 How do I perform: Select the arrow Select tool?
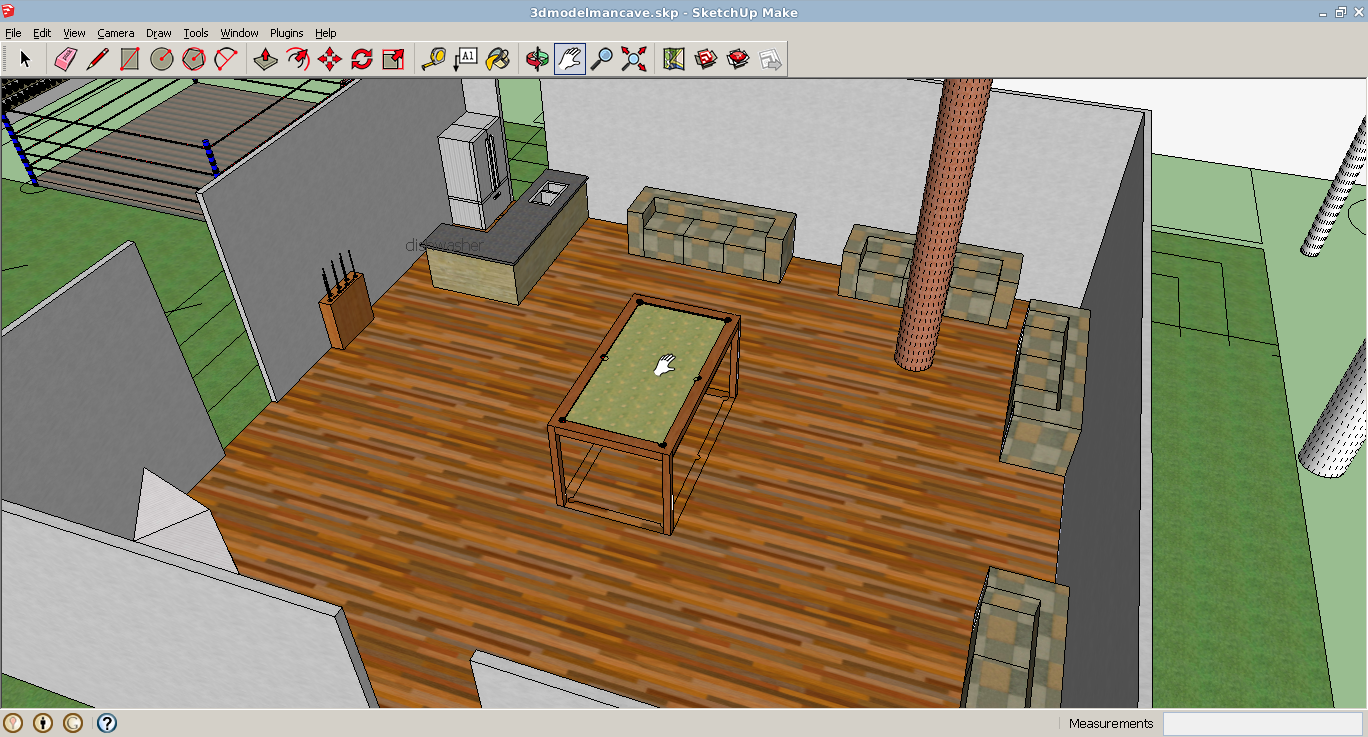[x=25, y=59]
